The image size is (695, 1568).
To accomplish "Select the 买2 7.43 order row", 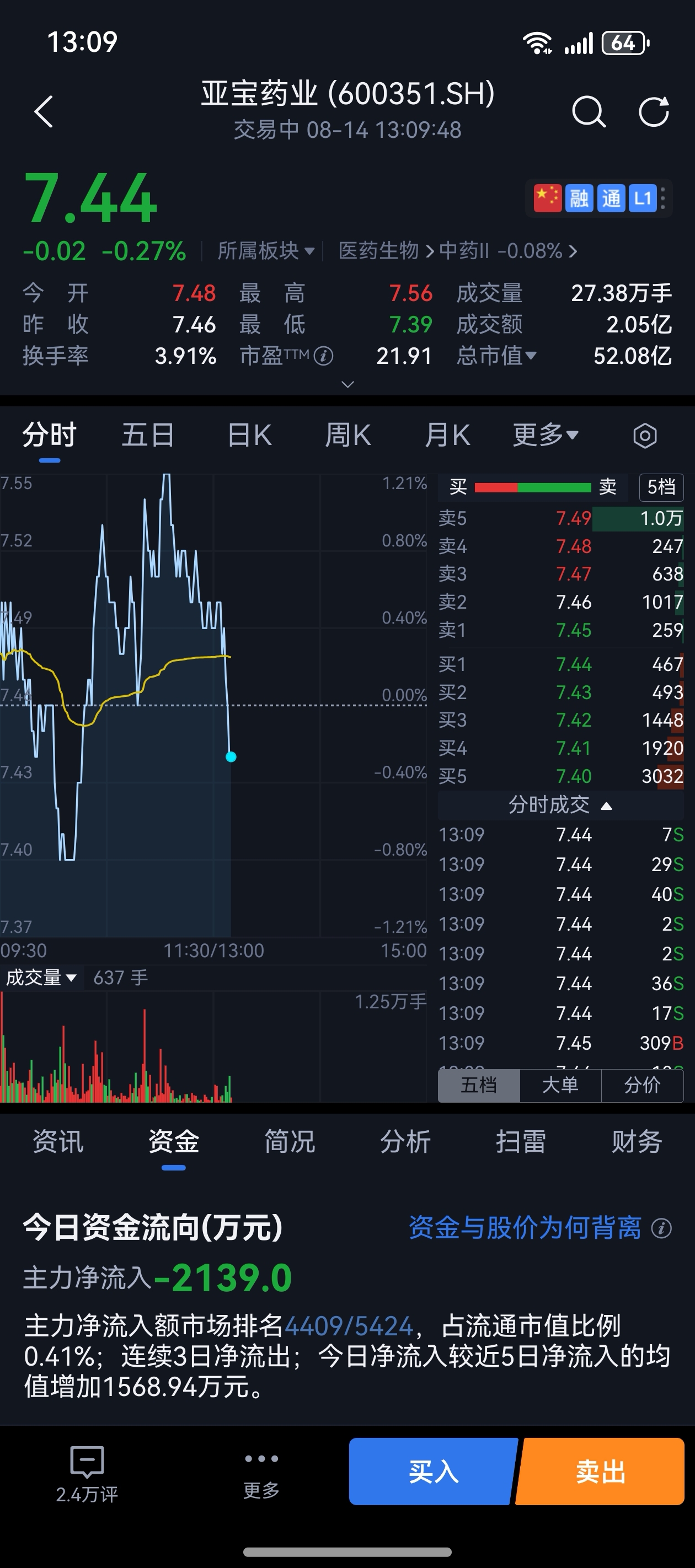I will coord(560,692).
